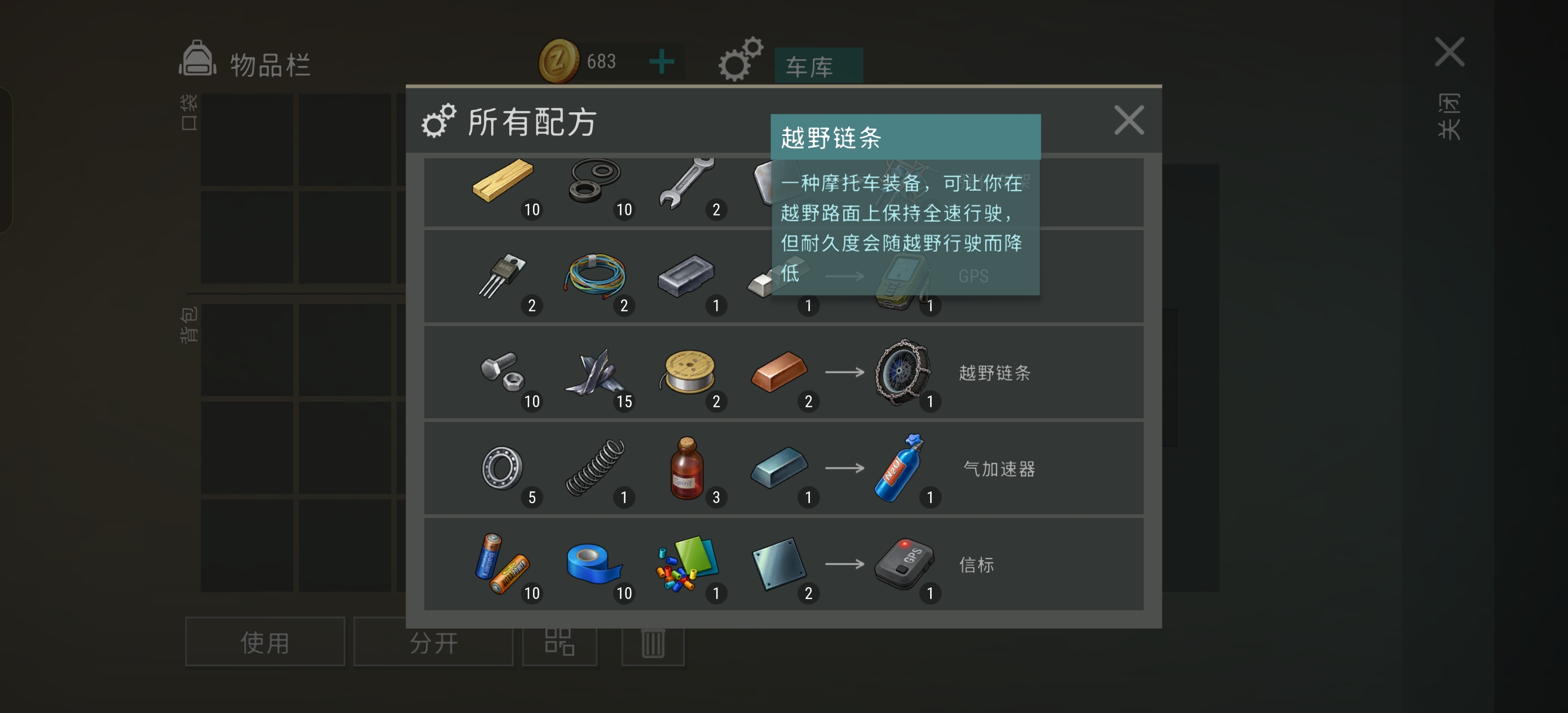The width and height of the screenshot is (1568, 713).
Task: Click the 分开 split button
Action: click(x=433, y=642)
